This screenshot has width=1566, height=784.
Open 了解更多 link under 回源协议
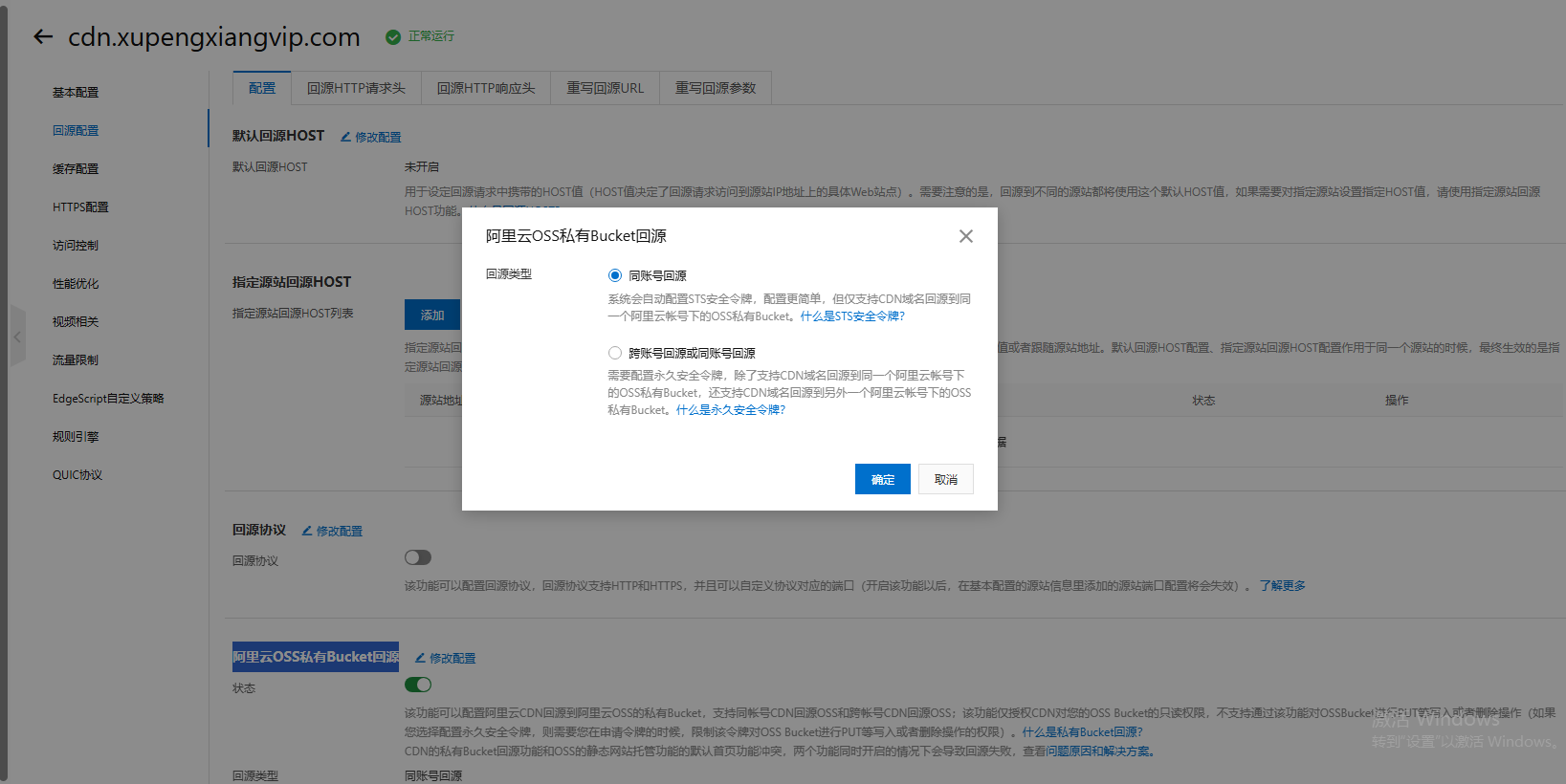pyautogui.click(x=1283, y=586)
